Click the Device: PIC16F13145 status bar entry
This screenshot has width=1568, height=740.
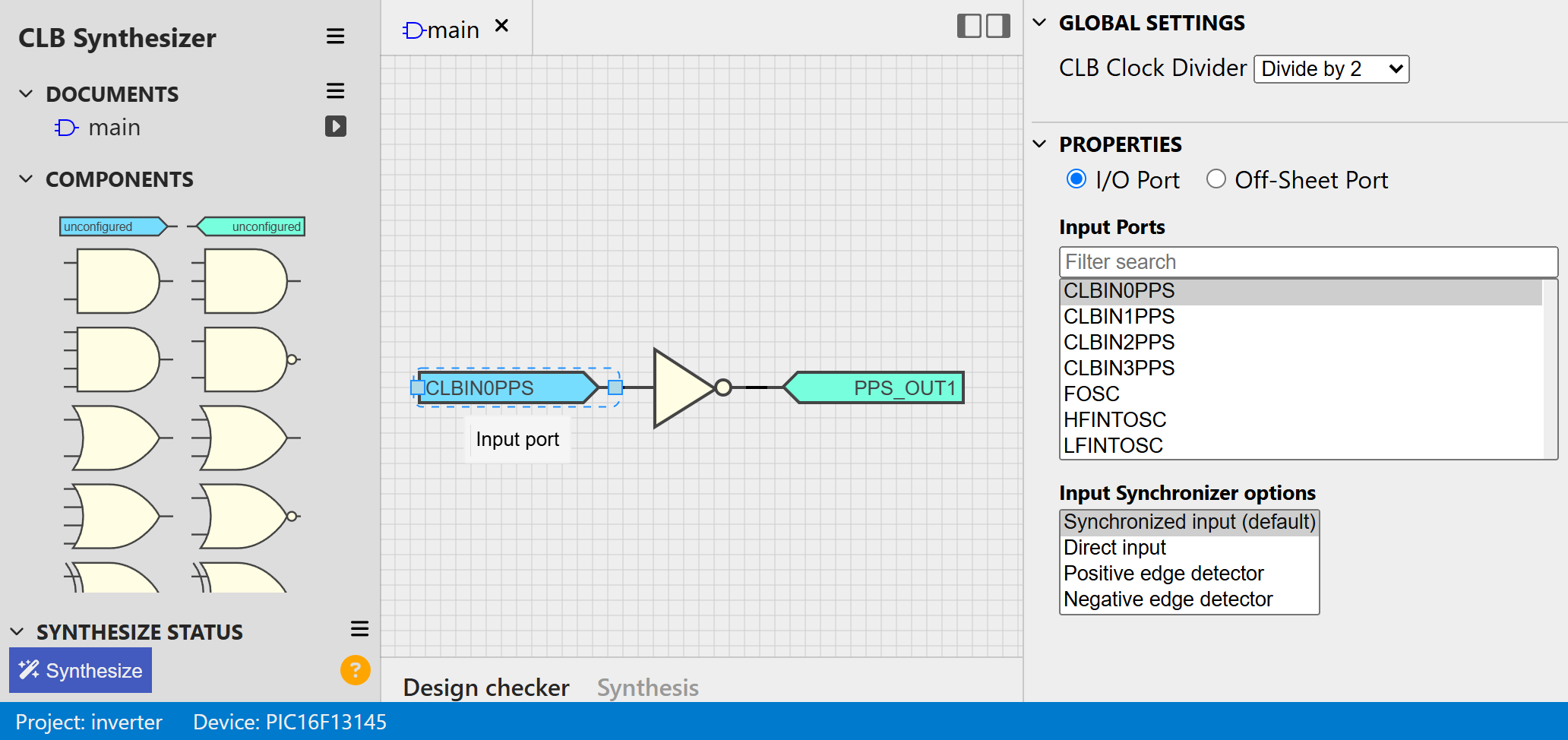coord(289,722)
